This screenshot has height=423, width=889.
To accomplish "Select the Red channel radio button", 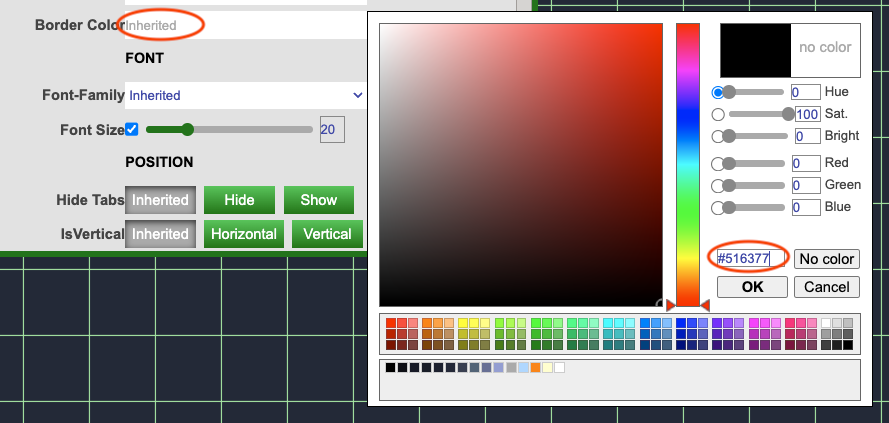I will (717, 163).
